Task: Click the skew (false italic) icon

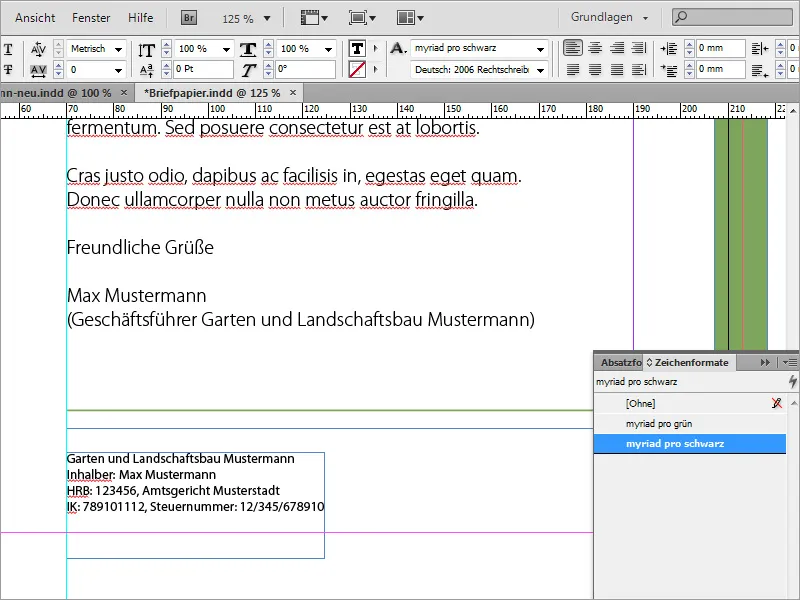Action: [248, 70]
